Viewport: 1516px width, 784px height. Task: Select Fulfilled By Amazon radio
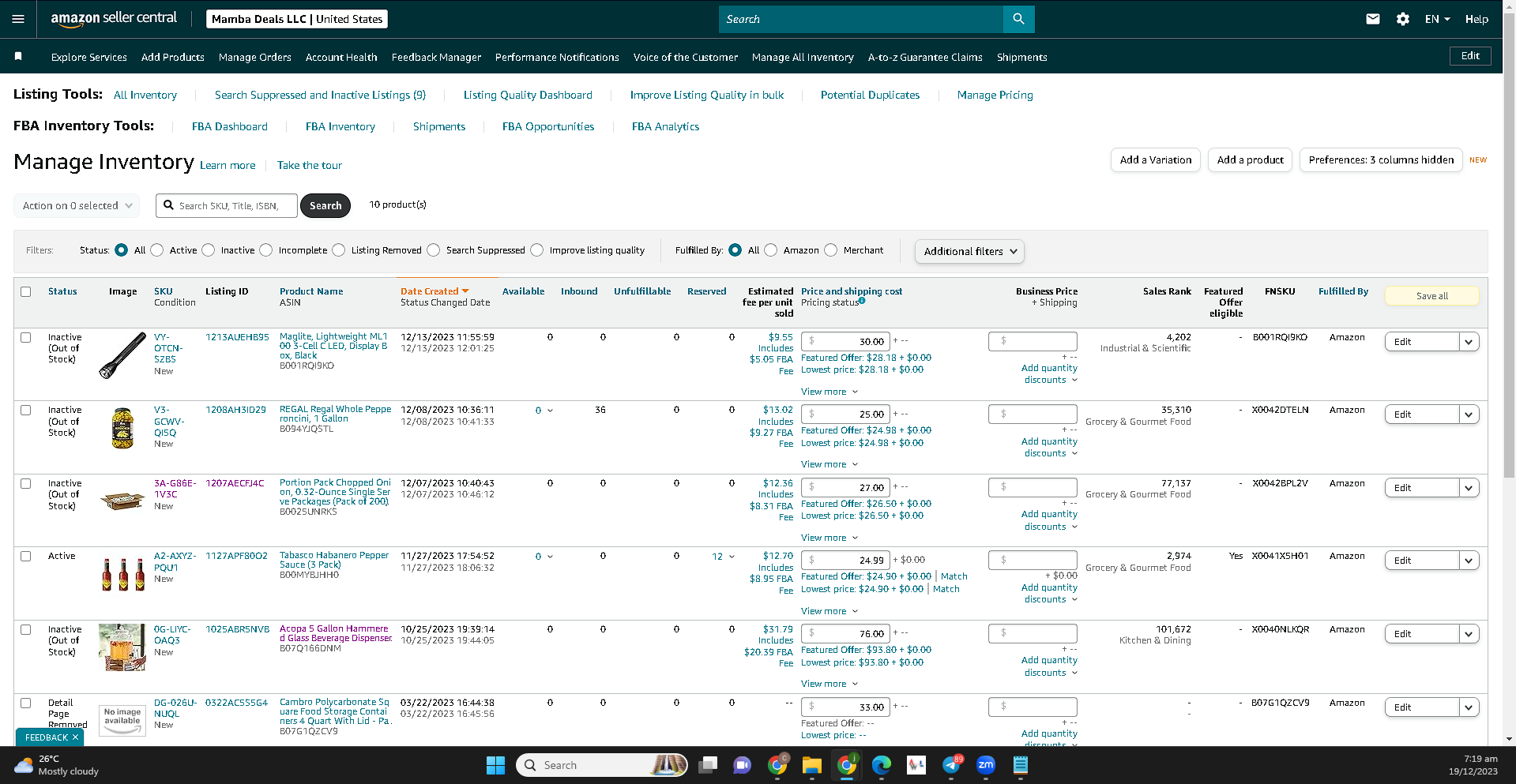pos(771,250)
